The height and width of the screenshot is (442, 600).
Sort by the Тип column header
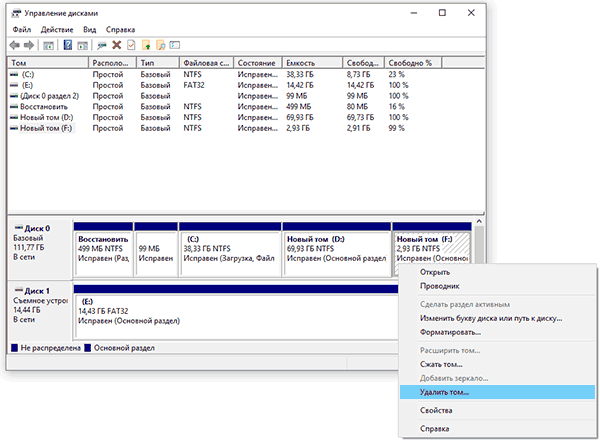click(158, 63)
